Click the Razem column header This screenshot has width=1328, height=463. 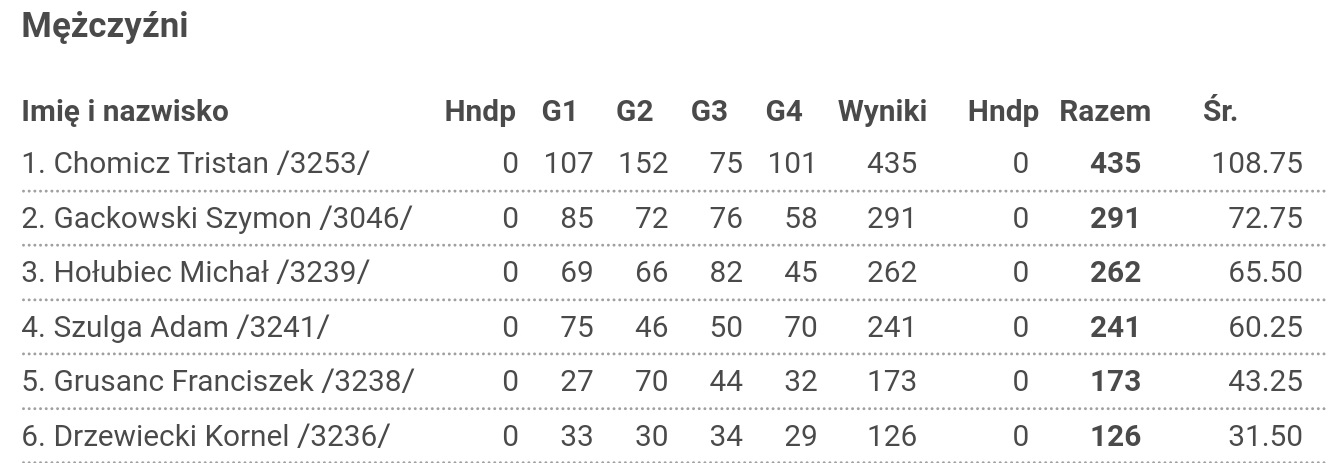click(1105, 111)
